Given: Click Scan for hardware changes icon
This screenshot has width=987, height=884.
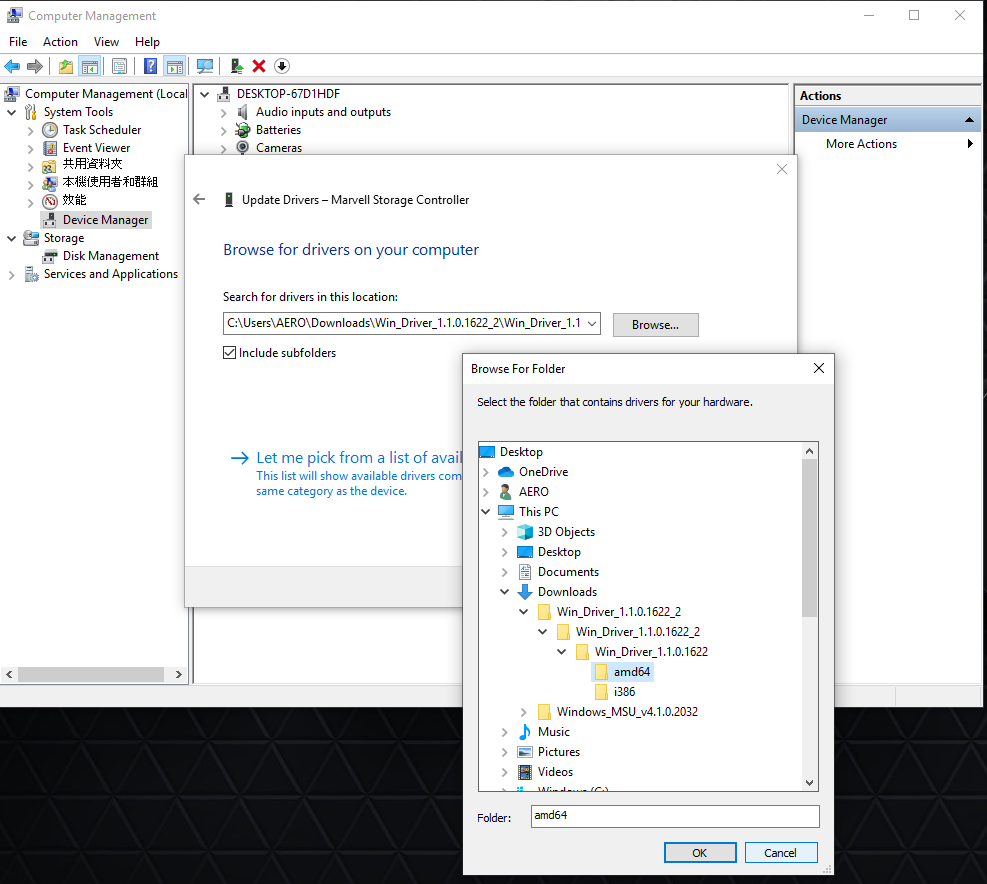Looking at the screenshot, I should point(205,66).
